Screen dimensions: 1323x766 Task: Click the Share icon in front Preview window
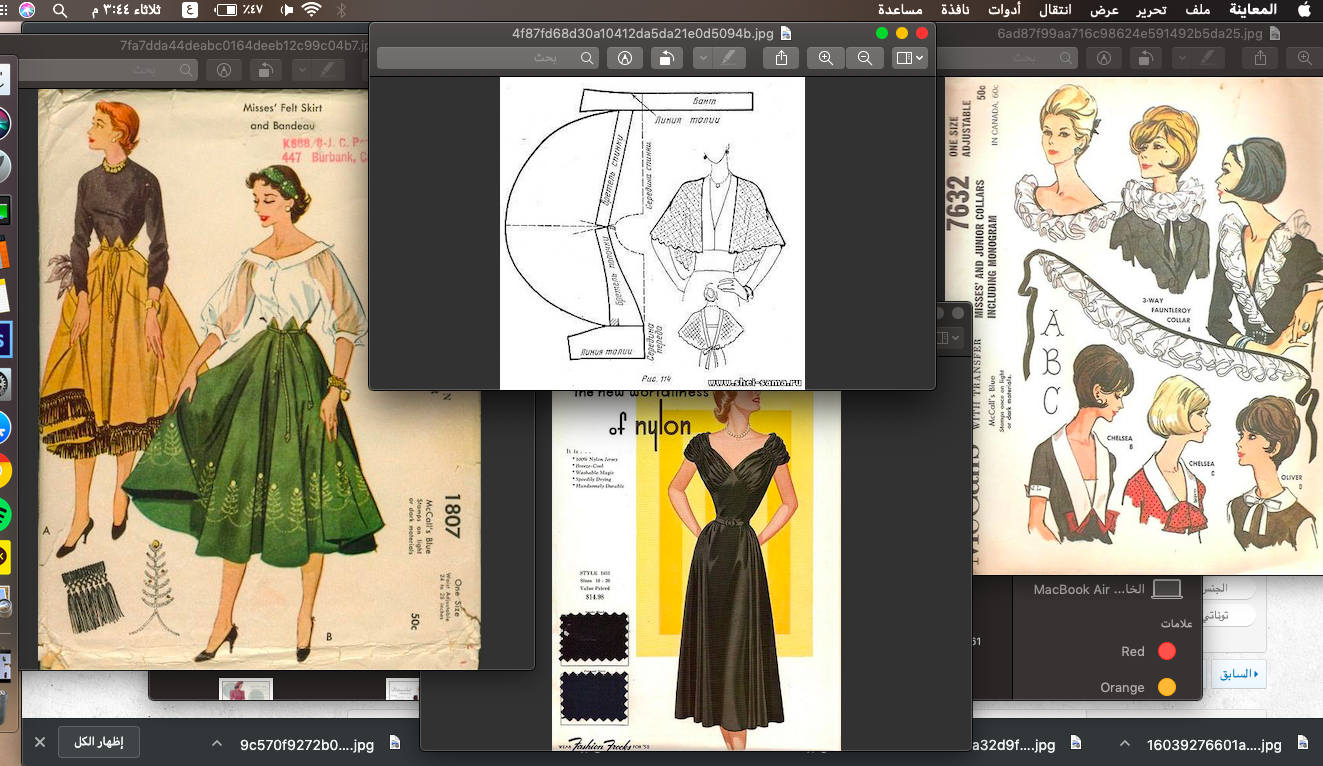pyautogui.click(x=781, y=58)
